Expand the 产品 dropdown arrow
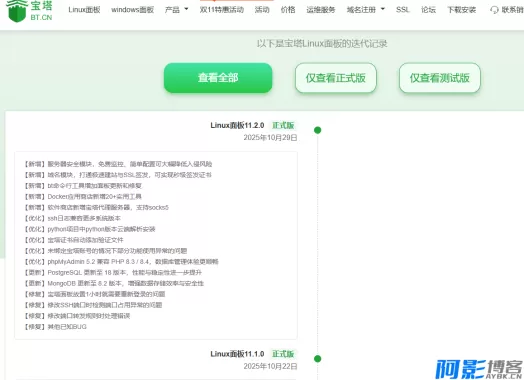 pos(186,9)
